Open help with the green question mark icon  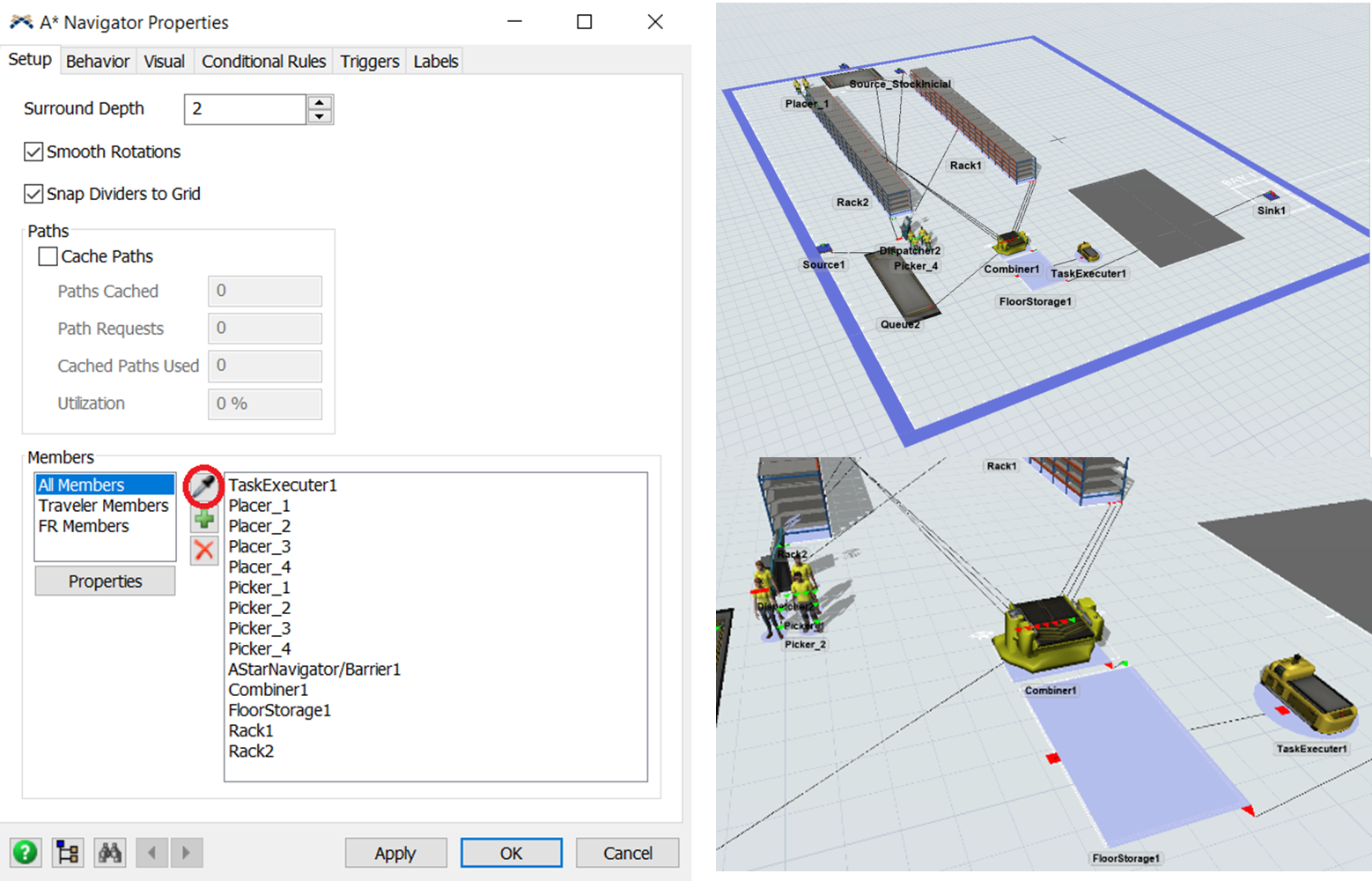tap(25, 852)
